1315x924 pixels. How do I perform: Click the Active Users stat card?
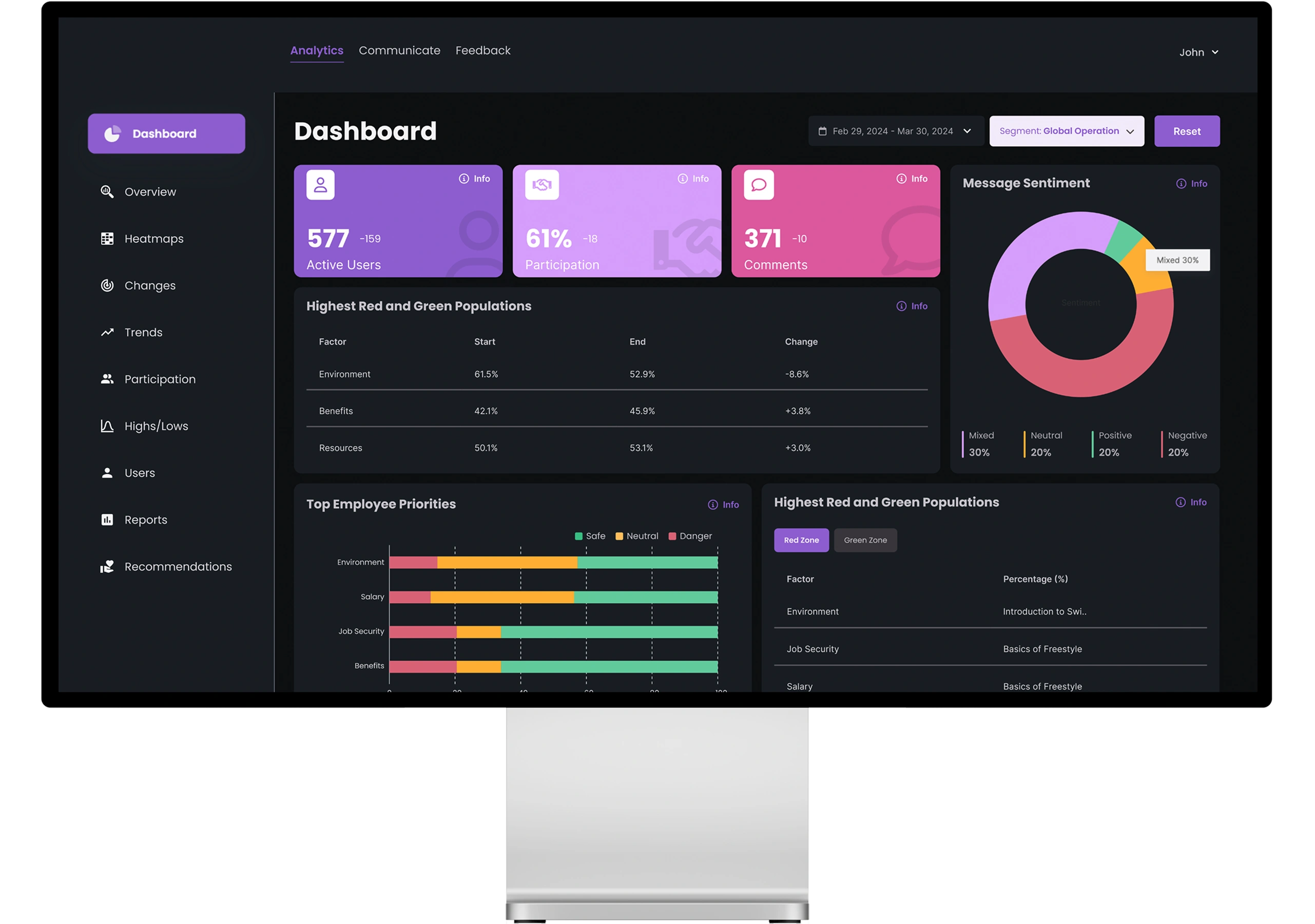[x=398, y=222]
